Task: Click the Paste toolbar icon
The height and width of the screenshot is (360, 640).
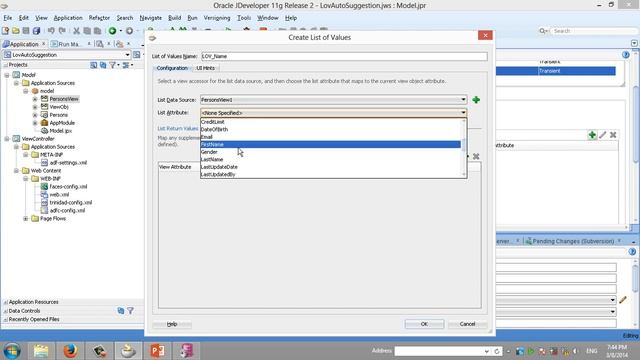Action: [97, 31]
